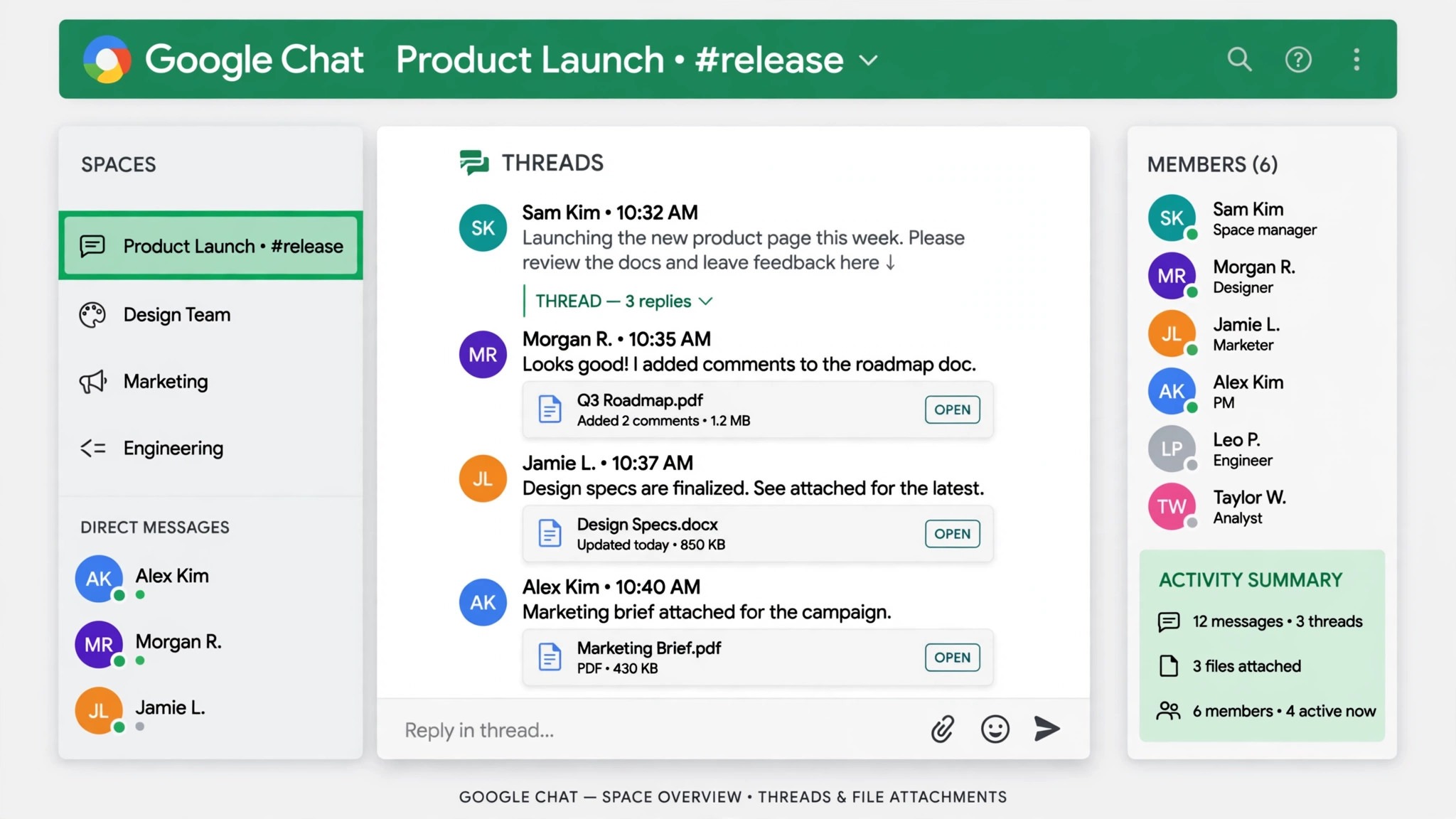Click Jamie L. avatar on 10:37 AM message
1456x819 pixels.
(483, 478)
